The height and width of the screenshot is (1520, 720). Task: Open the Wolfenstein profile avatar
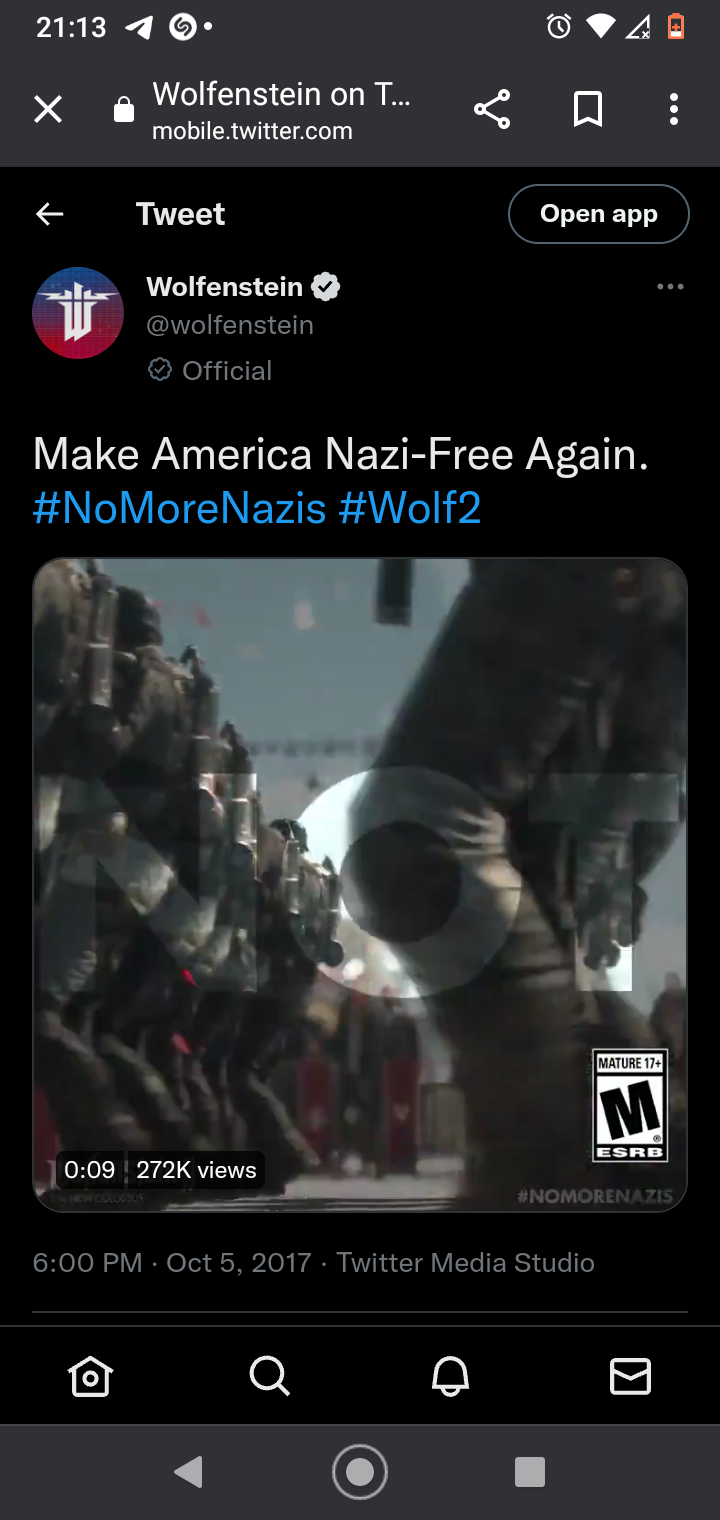click(78, 312)
